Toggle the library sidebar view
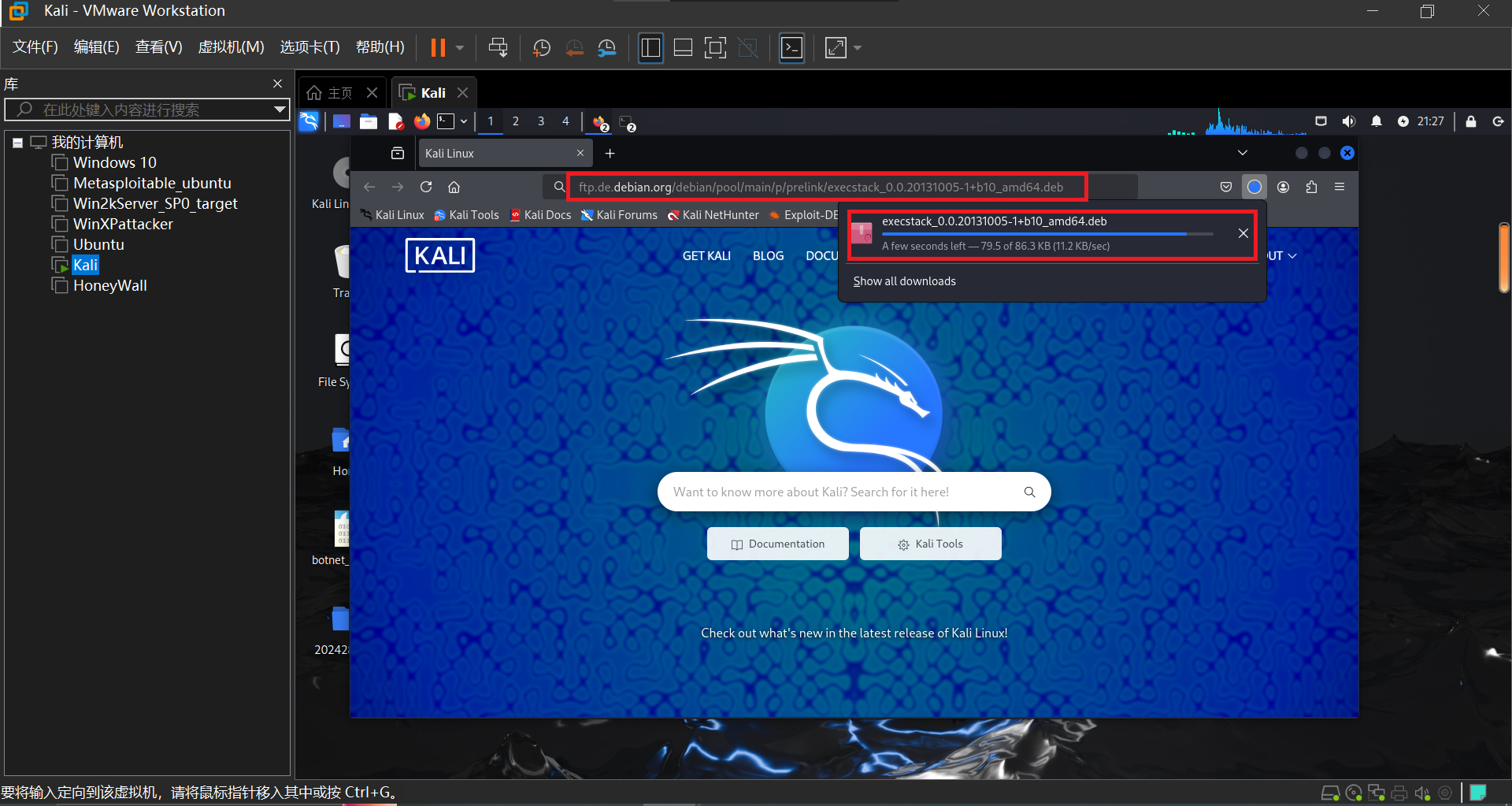1512x806 pixels. [x=650, y=48]
